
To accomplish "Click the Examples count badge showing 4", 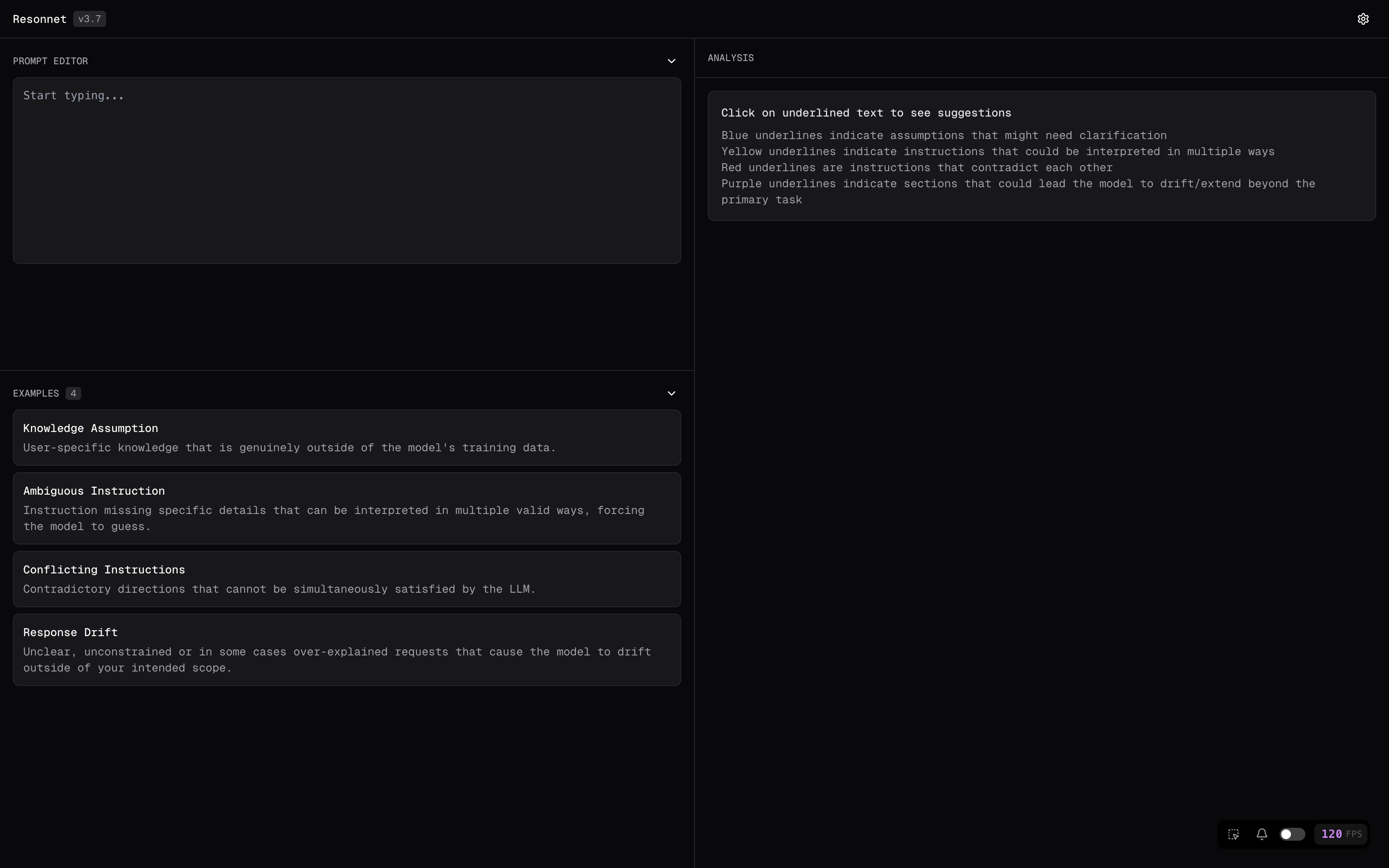I will coord(74,393).
